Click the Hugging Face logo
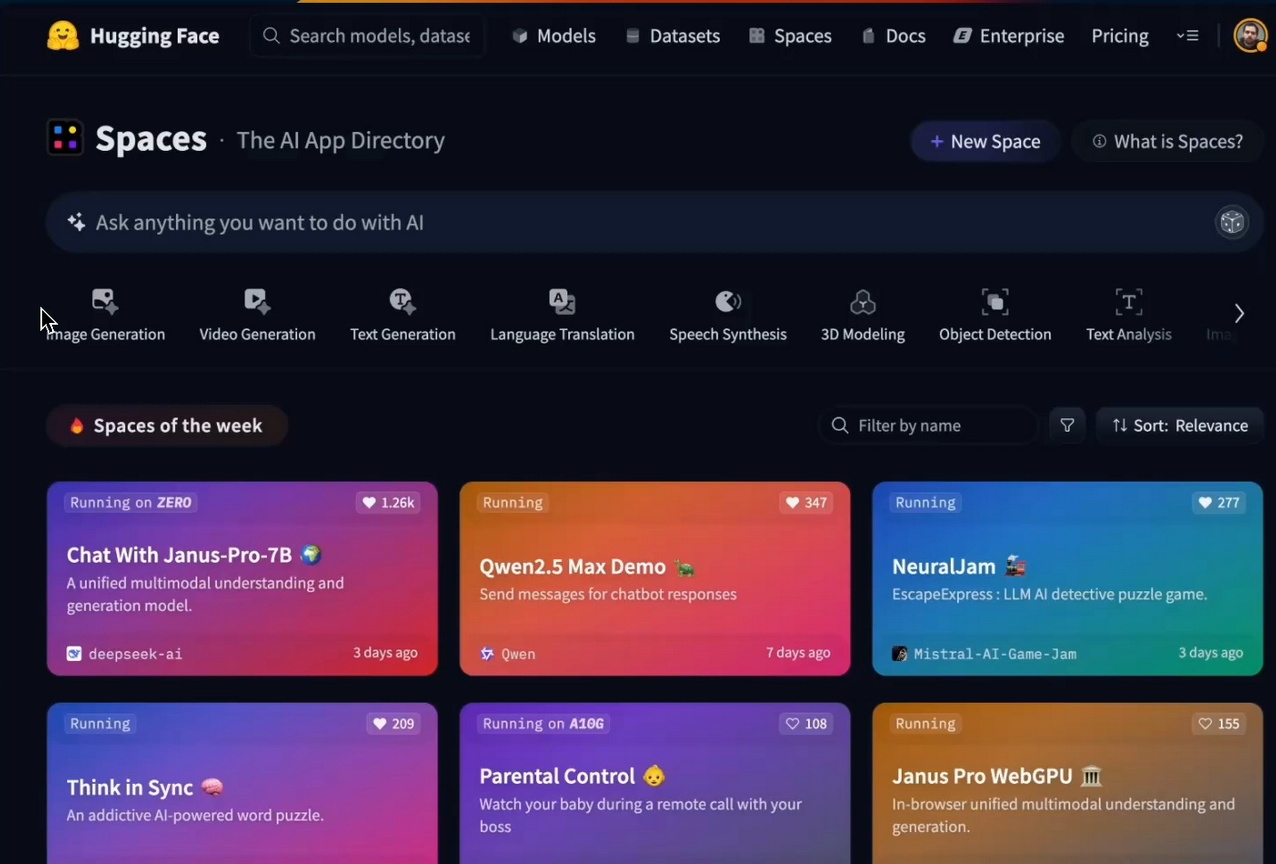 point(63,36)
